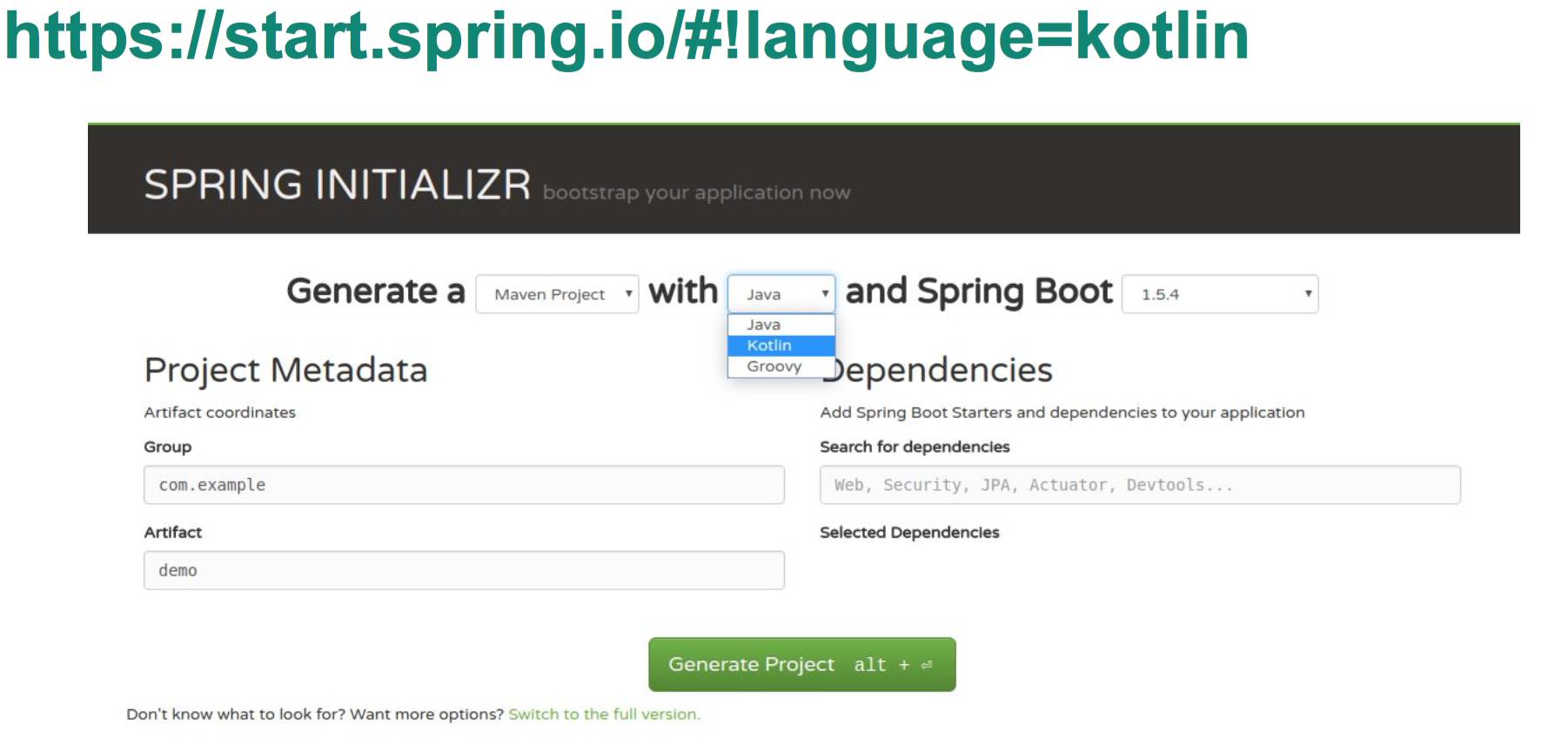
Task: Click the bootstrap your application now tagline
Action: [x=696, y=193]
